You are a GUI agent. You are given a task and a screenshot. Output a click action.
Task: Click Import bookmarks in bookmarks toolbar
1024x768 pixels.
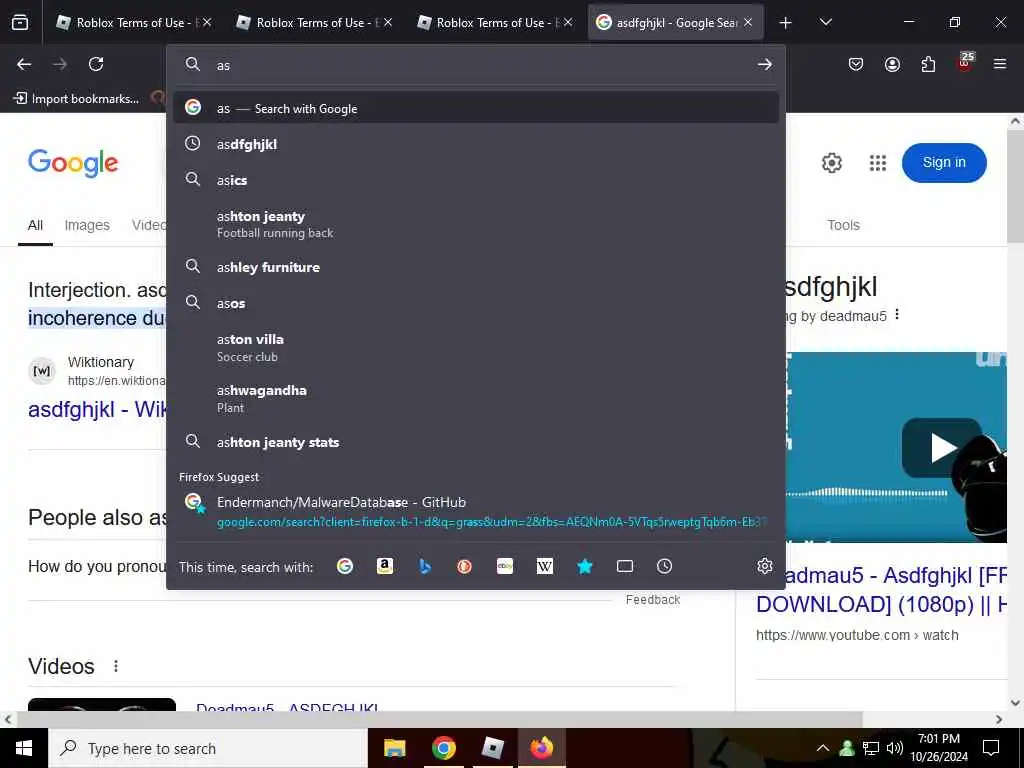pyautogui.click(x=76, y=99)
